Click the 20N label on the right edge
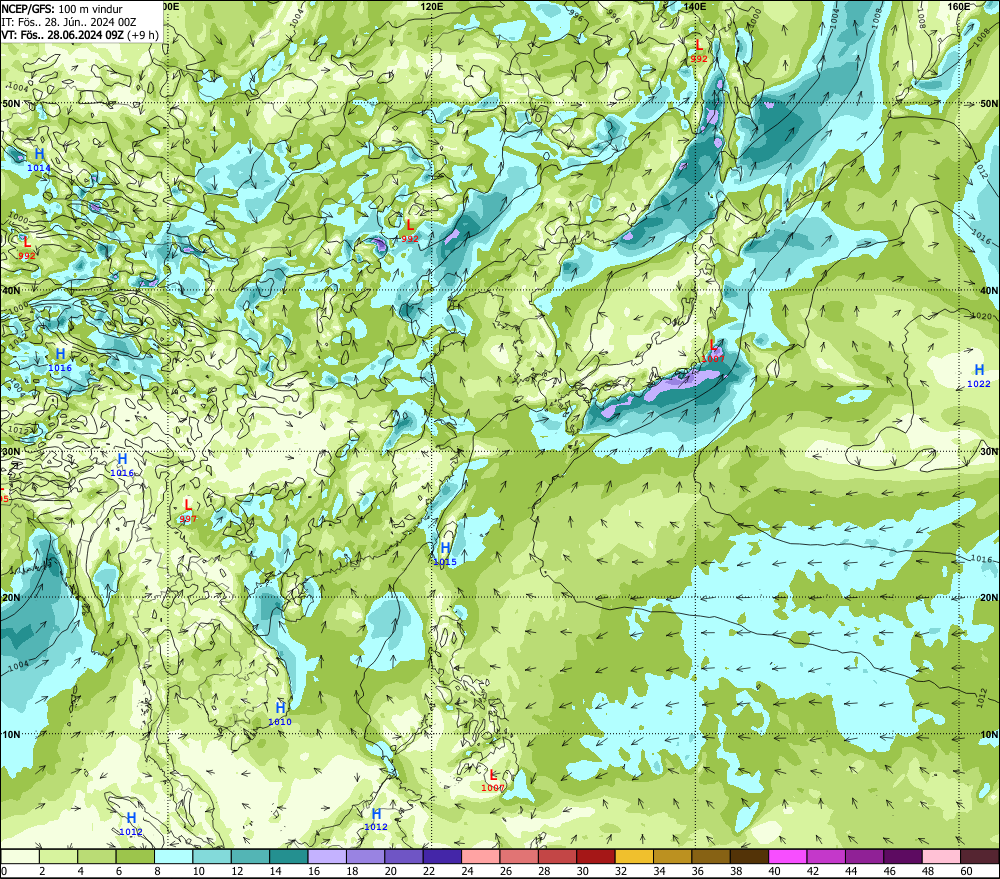 click(989, 598)
